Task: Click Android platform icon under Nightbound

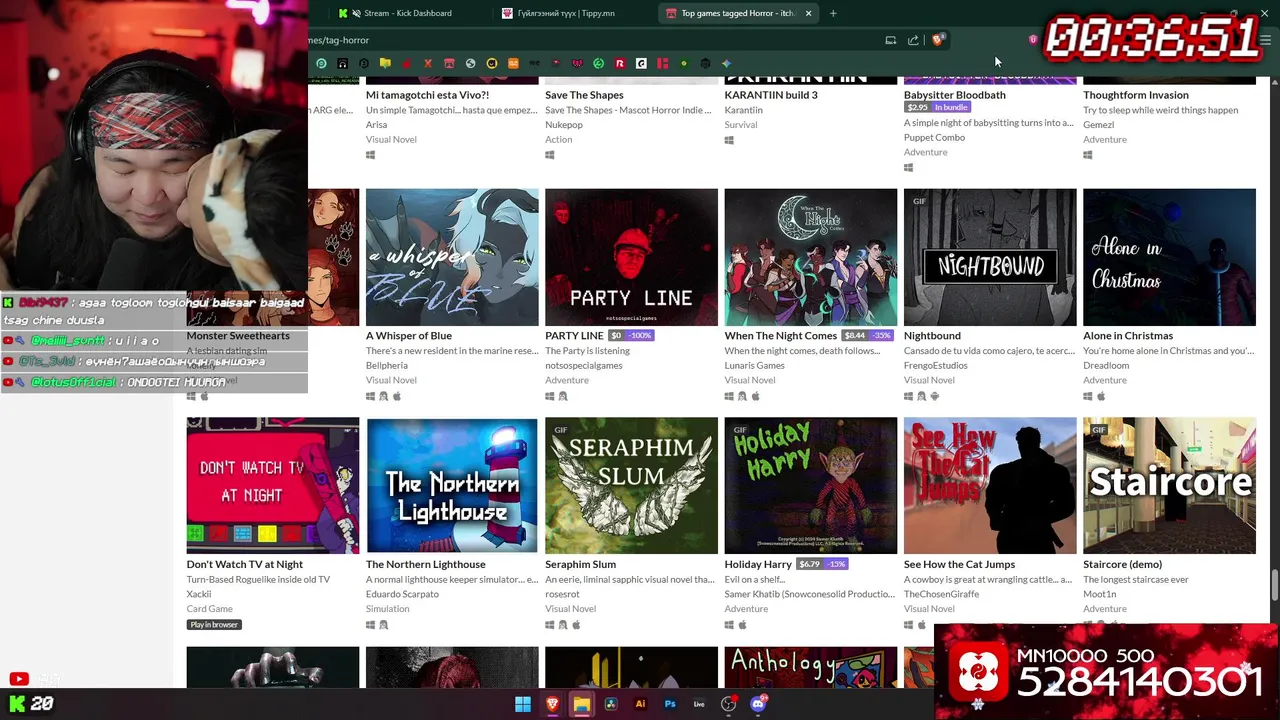Action: coord(935,396)
